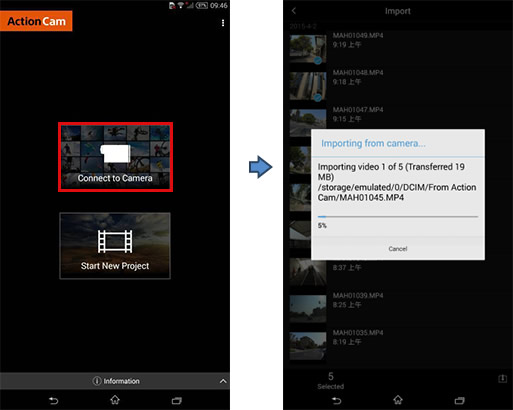
Task: Click the MAH01049.MP4 file name
Action: click(358, 35)
